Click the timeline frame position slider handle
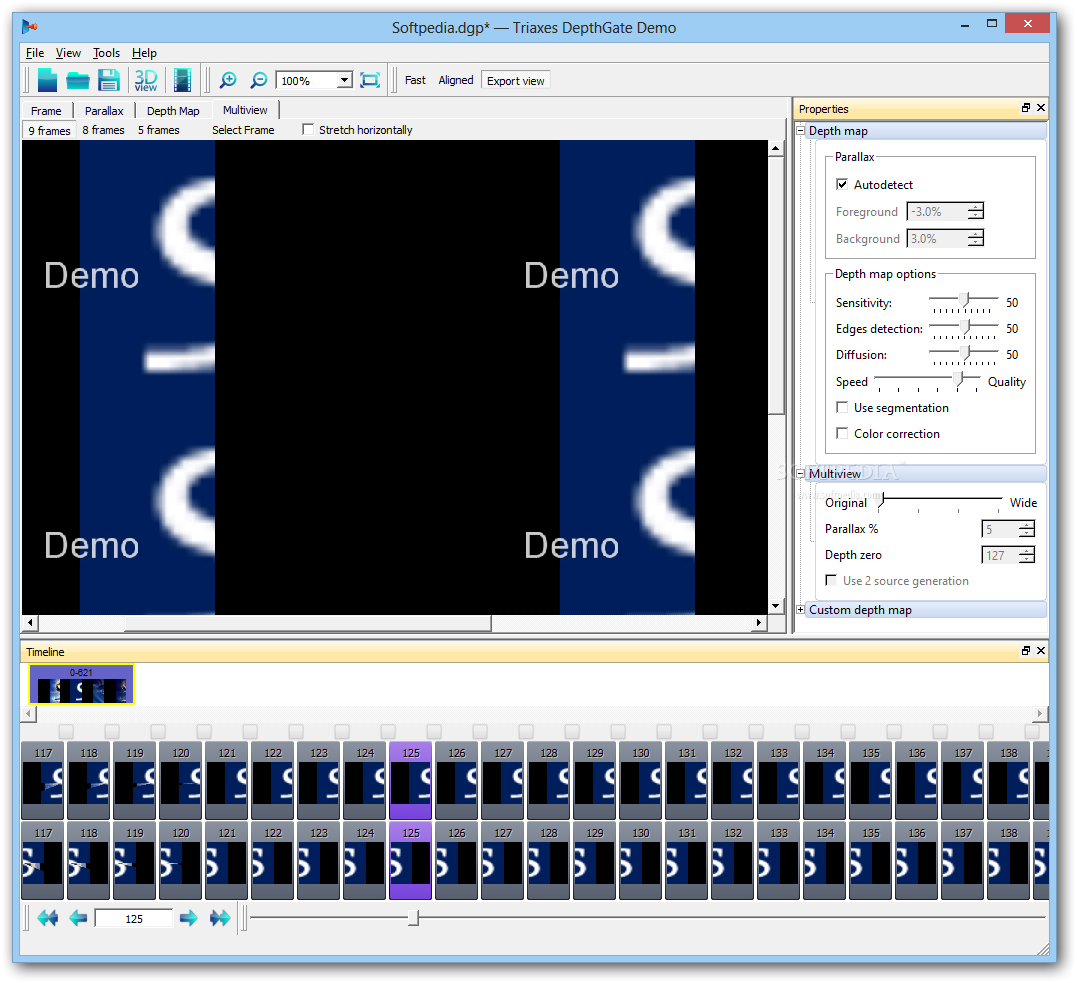Viewport: 1077px width, 983px height. pos(413,918)
